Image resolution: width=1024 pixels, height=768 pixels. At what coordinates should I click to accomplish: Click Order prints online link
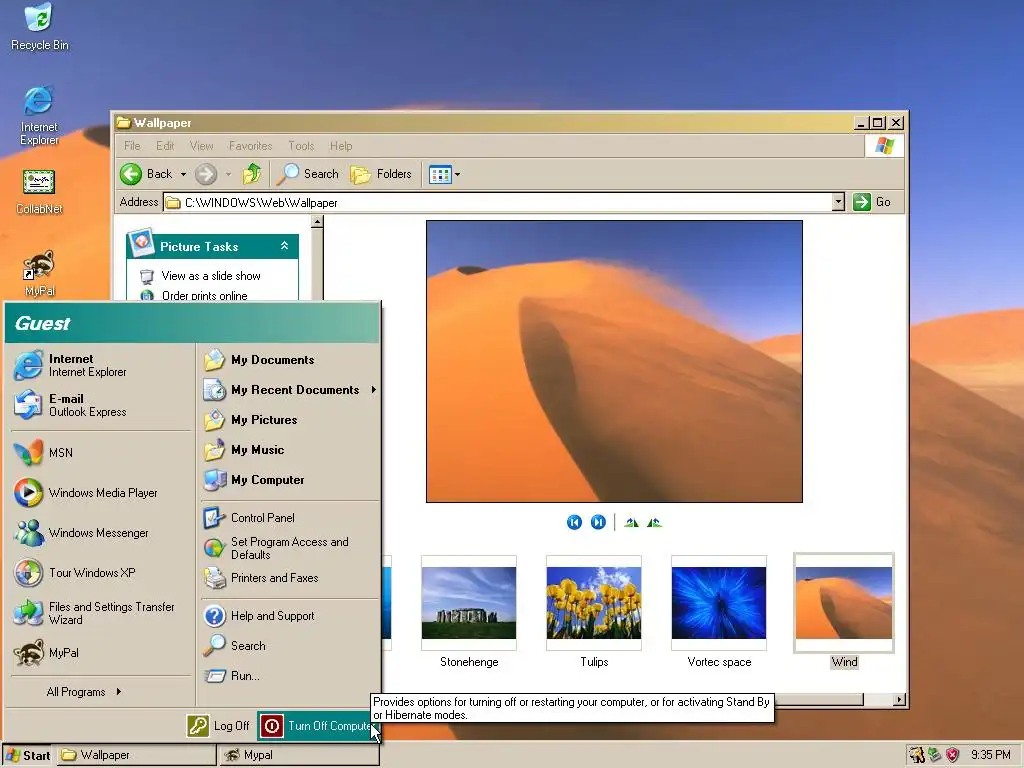point(204,295)
